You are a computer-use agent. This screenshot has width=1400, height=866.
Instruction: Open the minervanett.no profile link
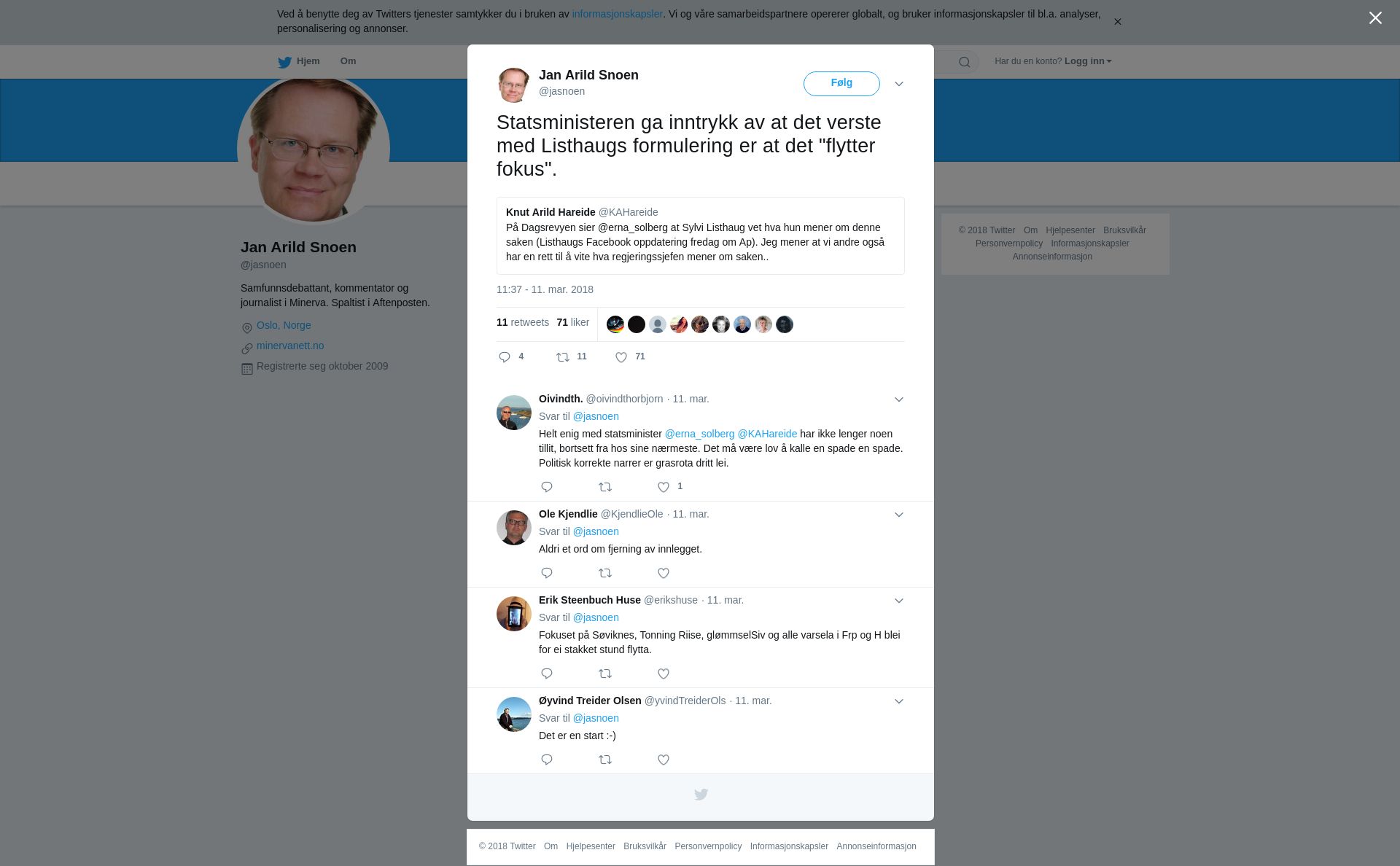290,346
